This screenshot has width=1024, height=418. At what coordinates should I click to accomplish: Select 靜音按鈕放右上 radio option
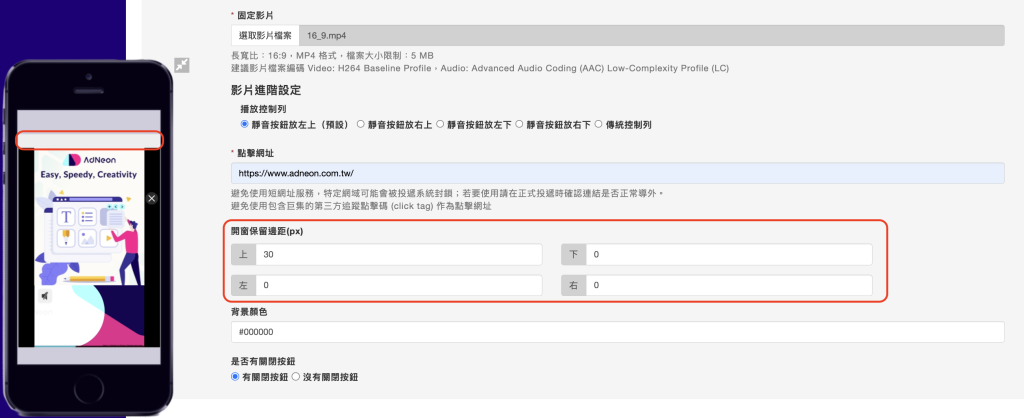pyautogui.click(x=361, y=125)
